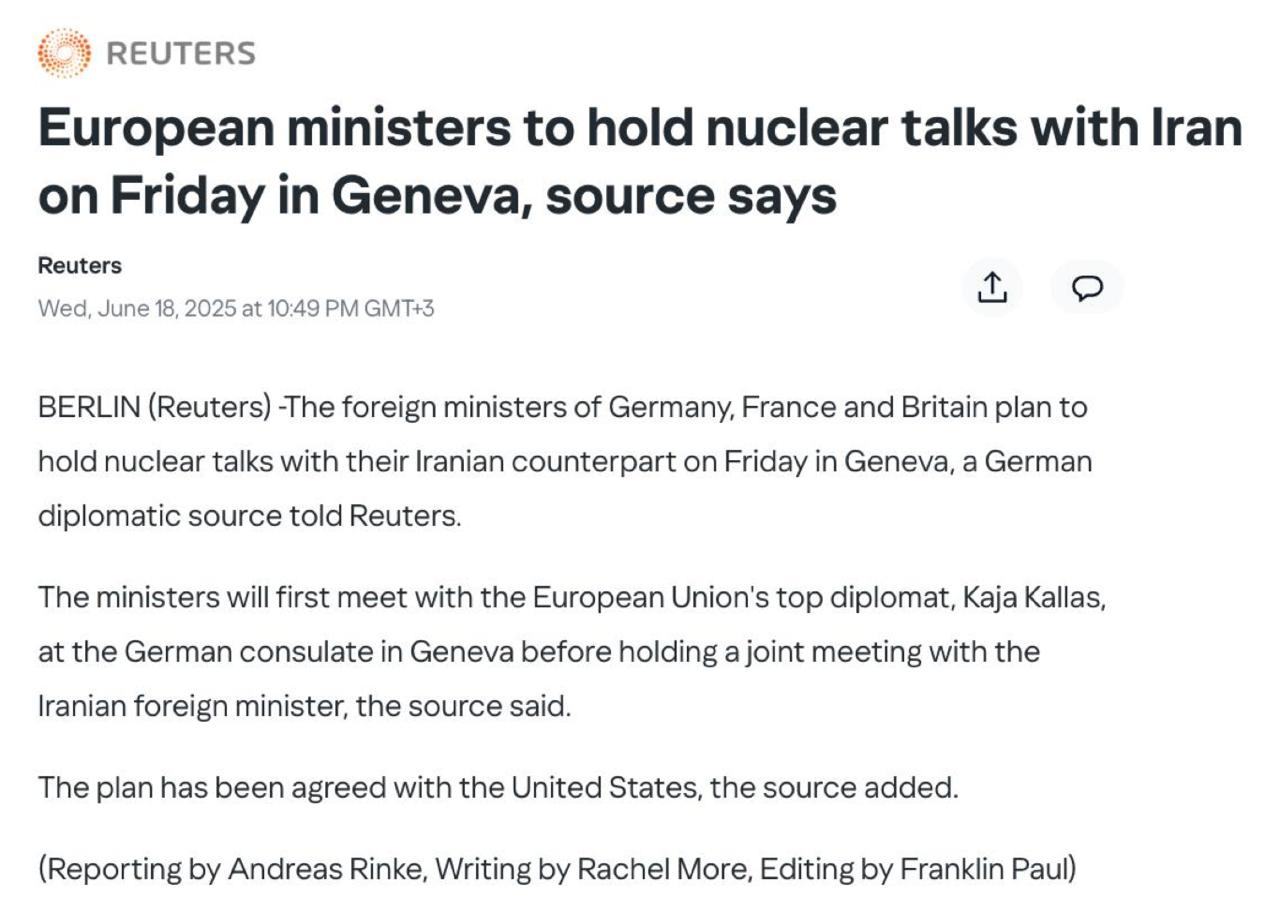Click 'GMT+3' timezone in the timestamp
Image resolution: width=1280 pixels, height=898 pixels.
point(400,308)
